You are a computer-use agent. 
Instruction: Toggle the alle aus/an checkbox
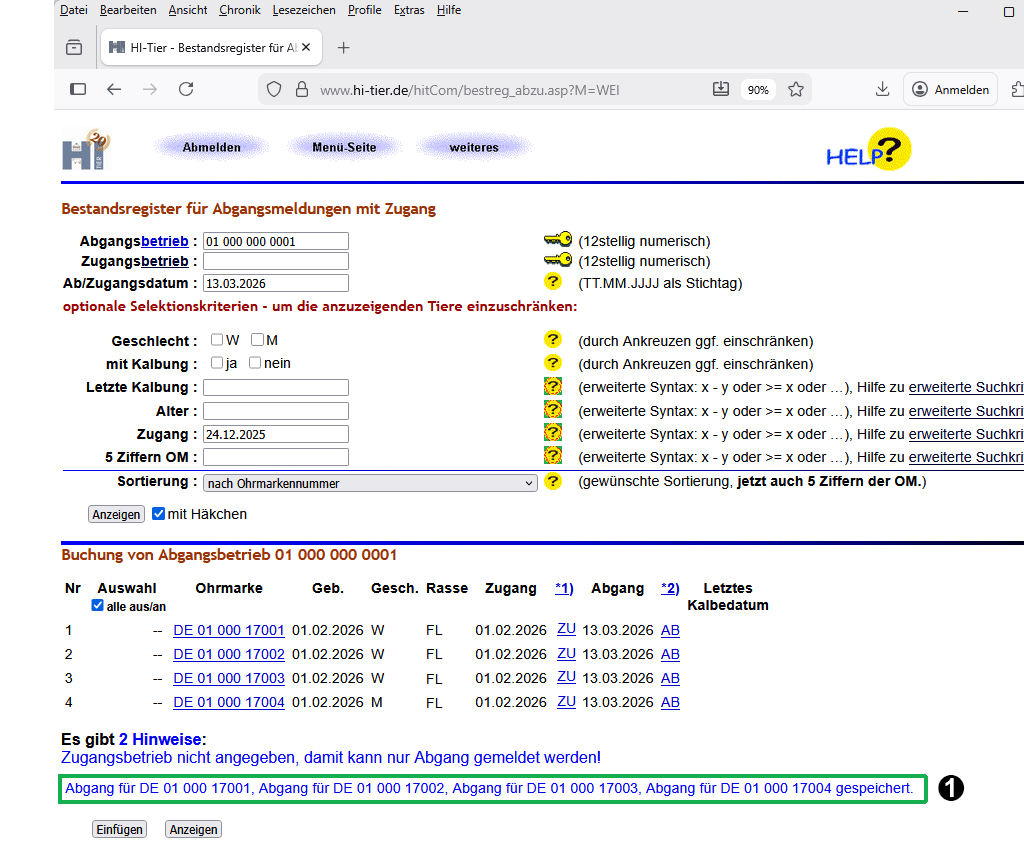point(97,606)
